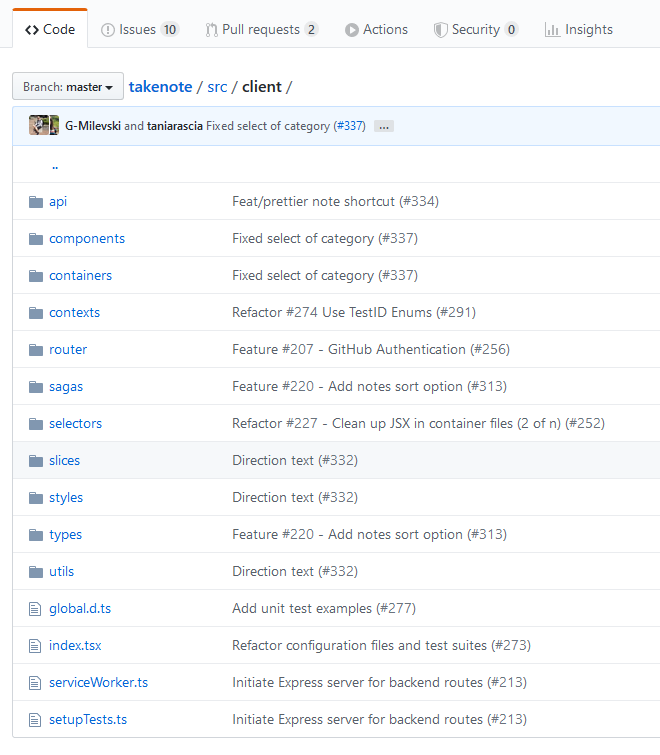The image size is (660, 755).
Task: Open the Branch: master dropdown
Action: point(68,87)
